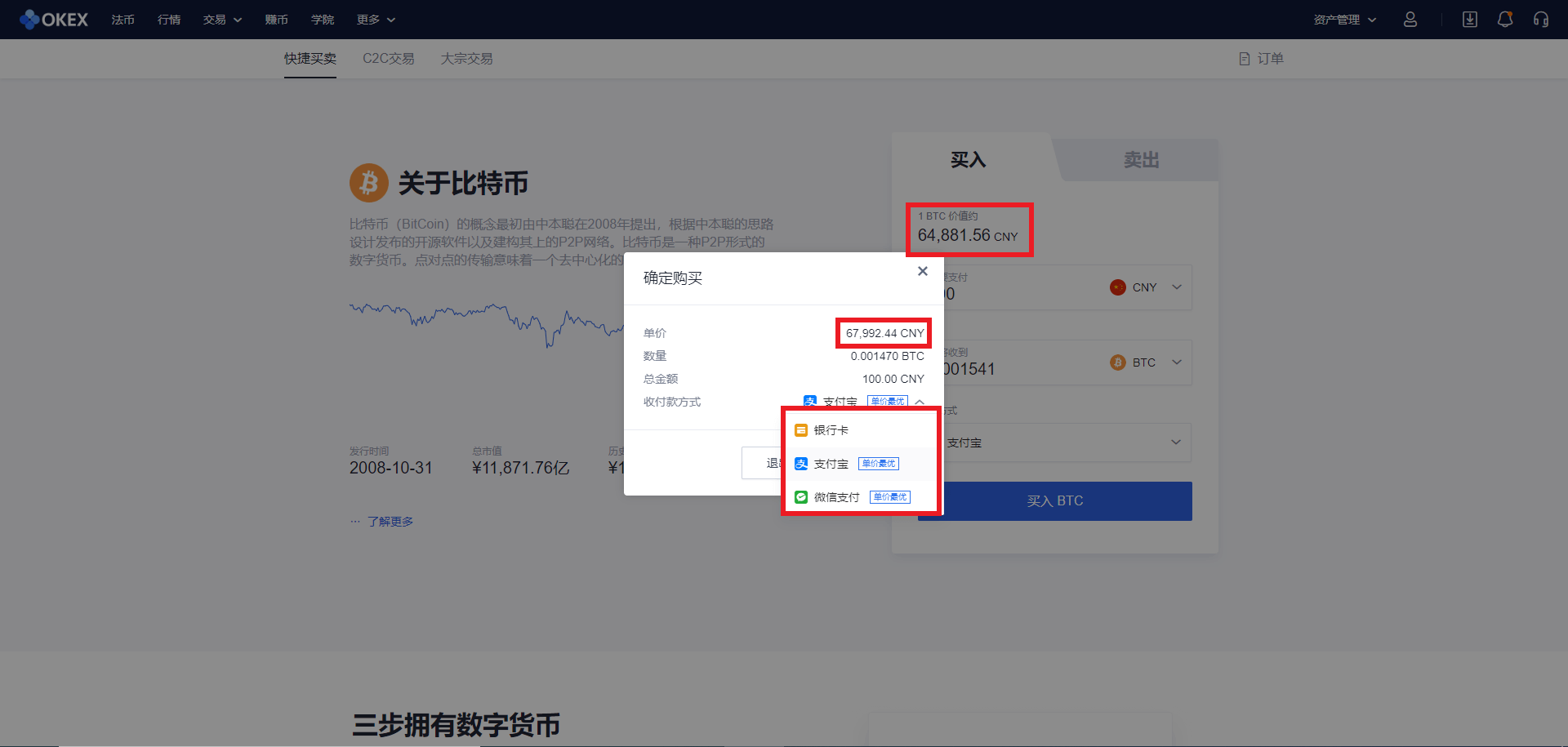Screen dimensions: 1568x747
Task: Close the 确定购买 dialog
Action: tap(923, 271)
